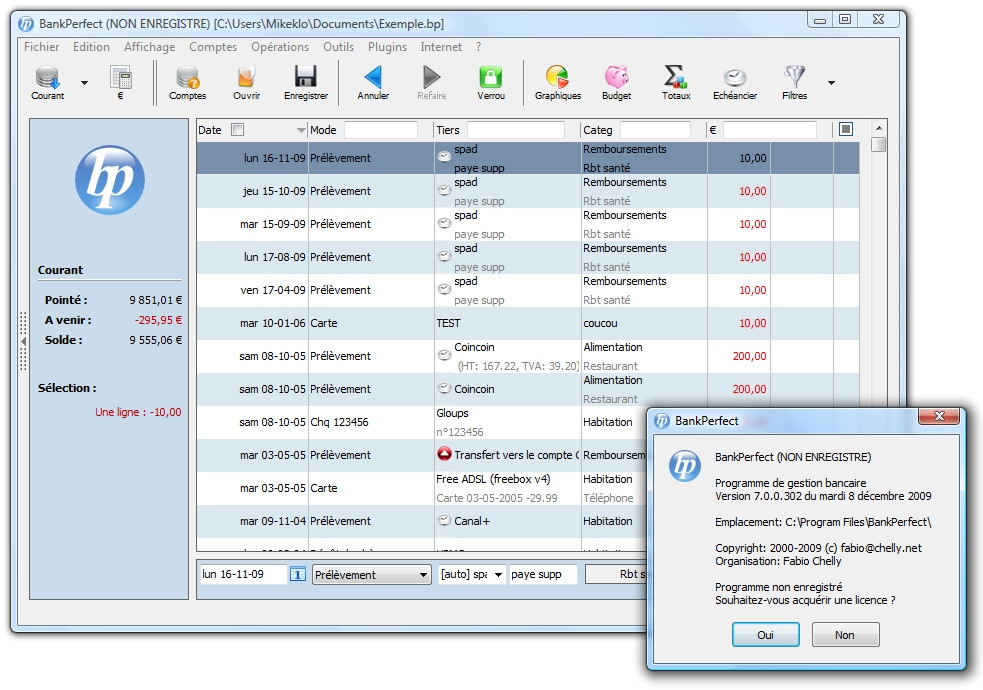Open the Opérations menu
983x690 pixels.
pyautogui.click(x=280, y=46)
